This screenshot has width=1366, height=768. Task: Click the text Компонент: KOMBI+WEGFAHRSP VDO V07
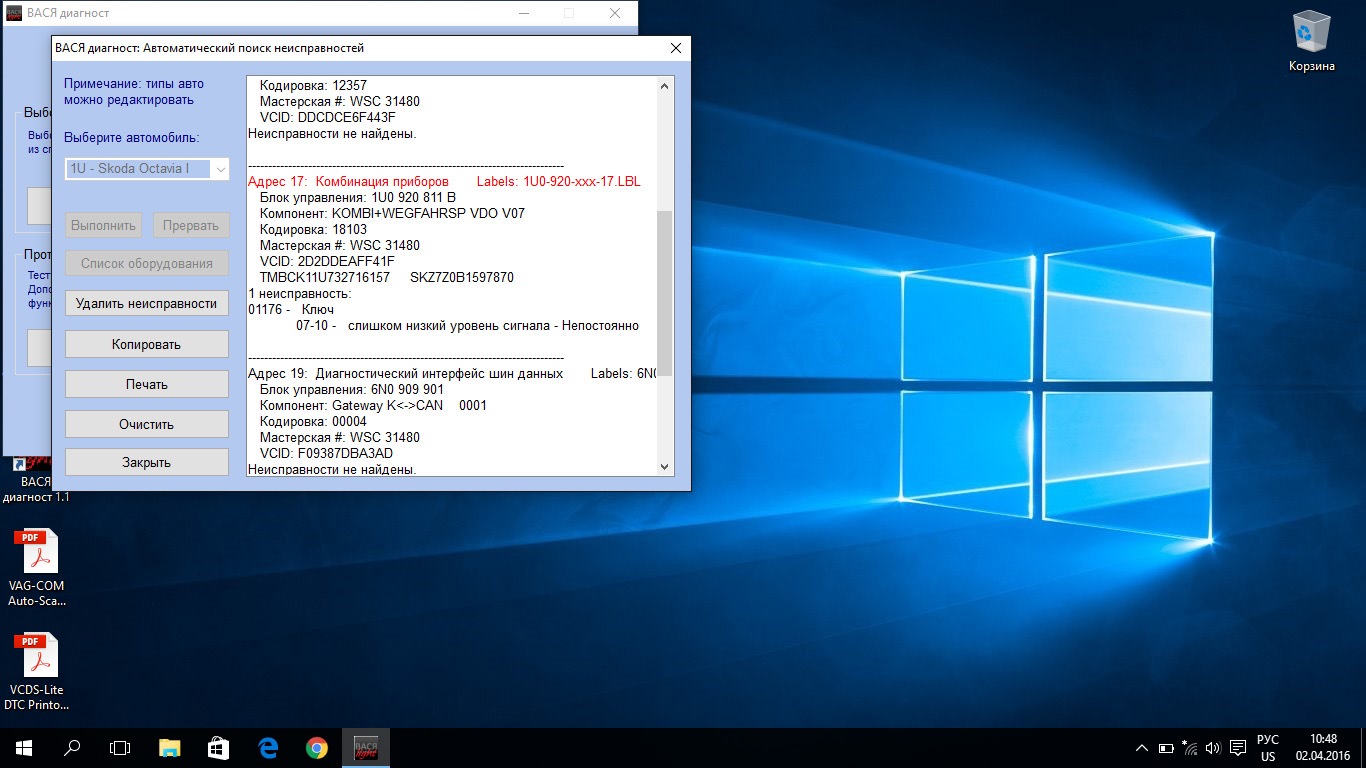392,213
